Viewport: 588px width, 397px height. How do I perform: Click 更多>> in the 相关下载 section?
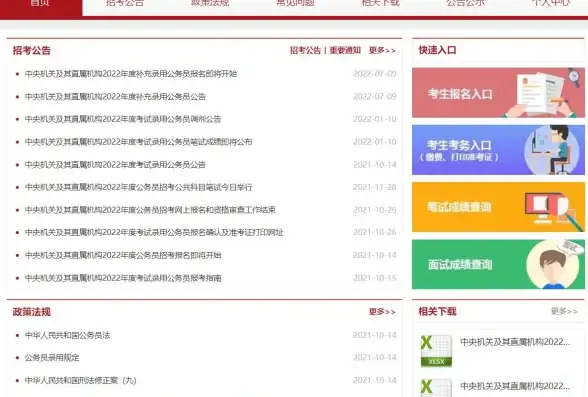(564, 311)
